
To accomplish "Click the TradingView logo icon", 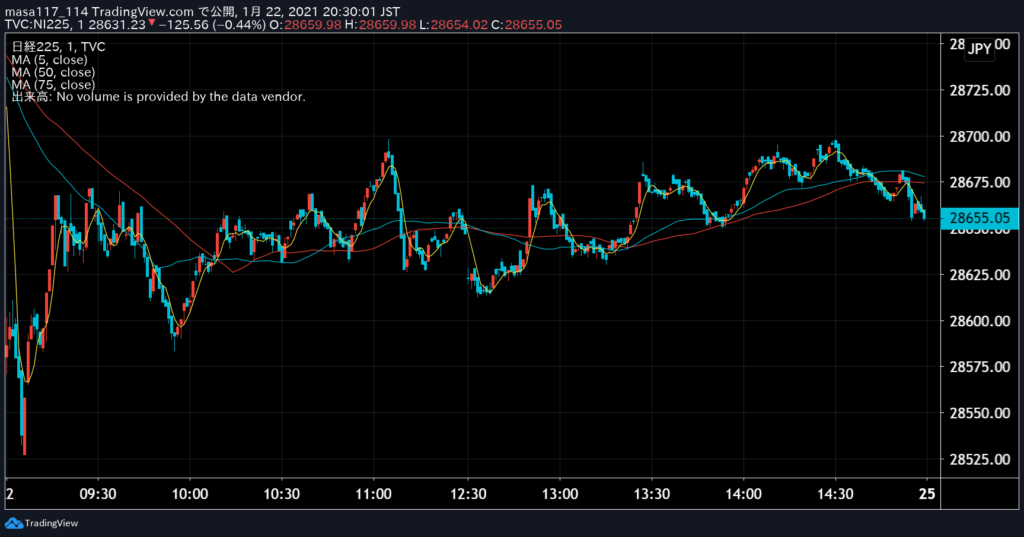I will click(x=14, y=523).
